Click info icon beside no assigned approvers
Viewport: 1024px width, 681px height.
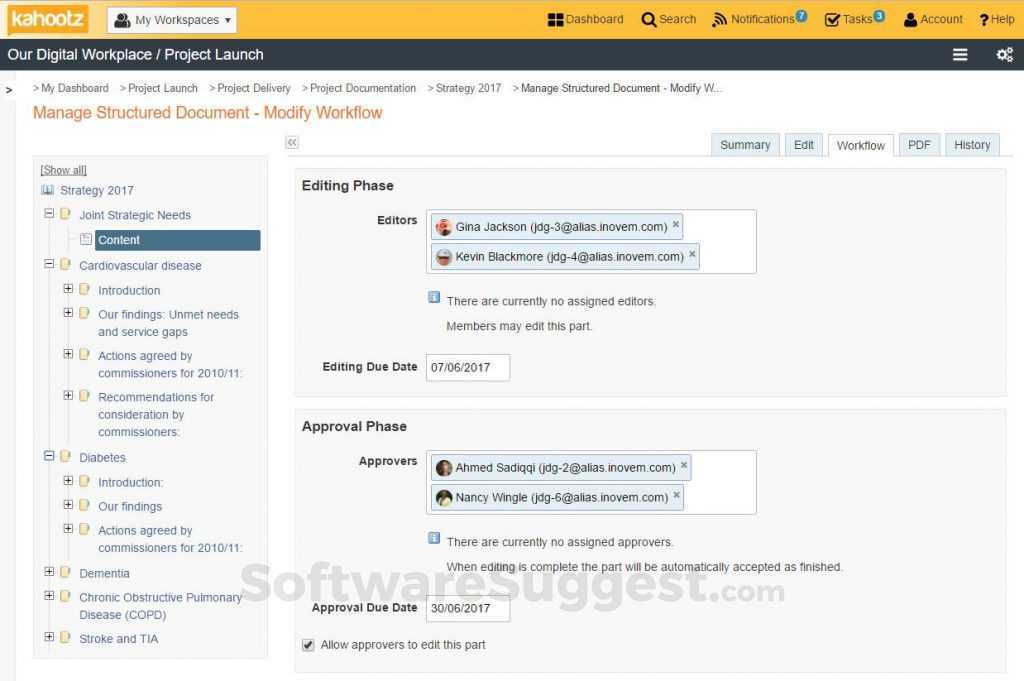(434, 538)
